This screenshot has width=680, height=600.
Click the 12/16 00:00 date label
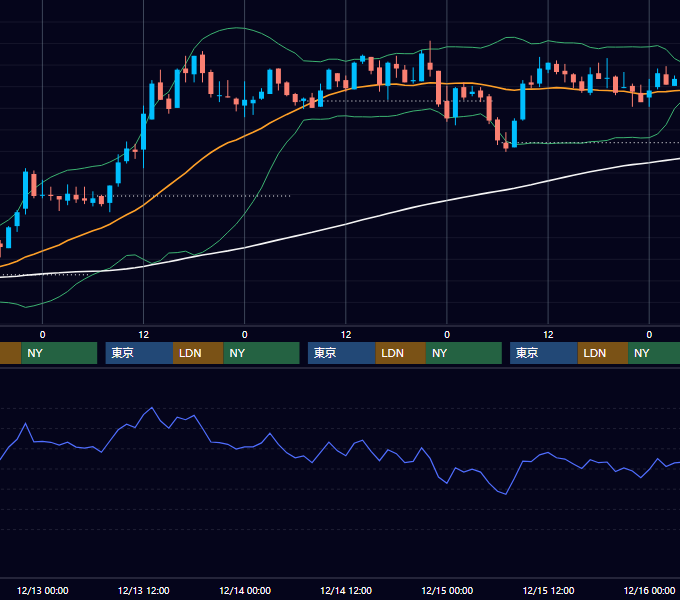(x=649, y=590)
